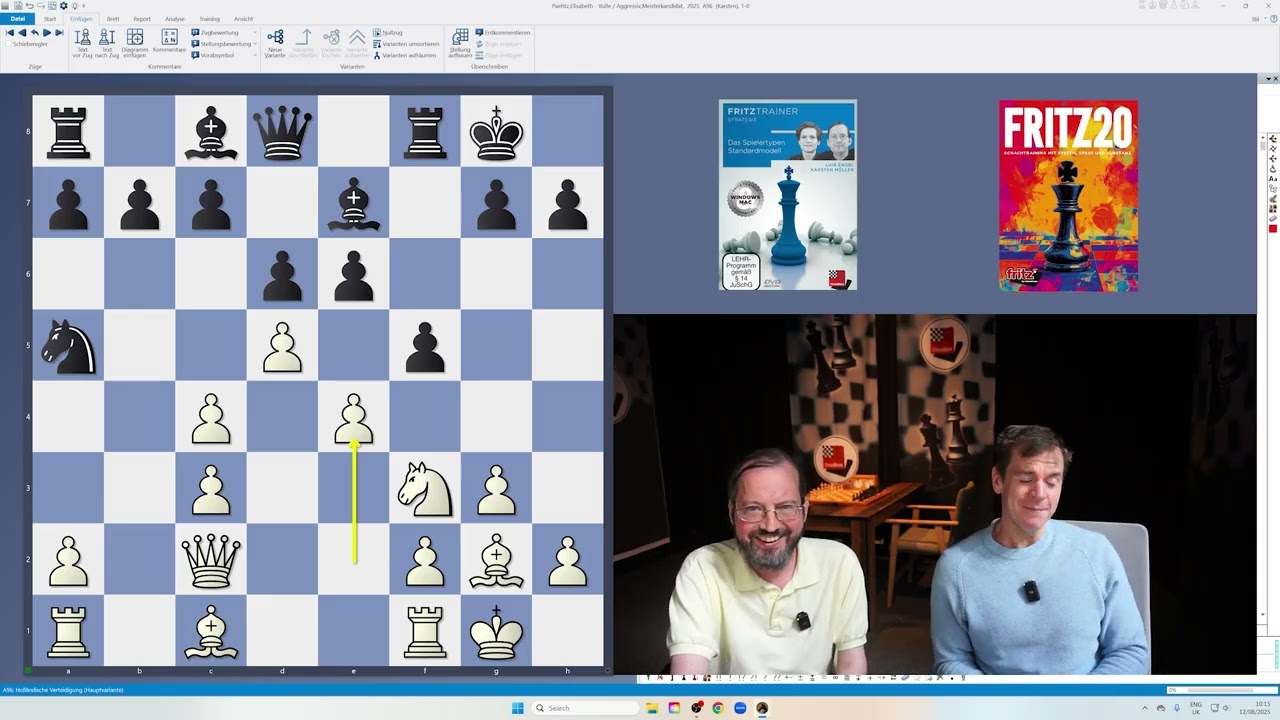Open File Explorer from the taskbar
The image size is (1280, 720).
651,708
